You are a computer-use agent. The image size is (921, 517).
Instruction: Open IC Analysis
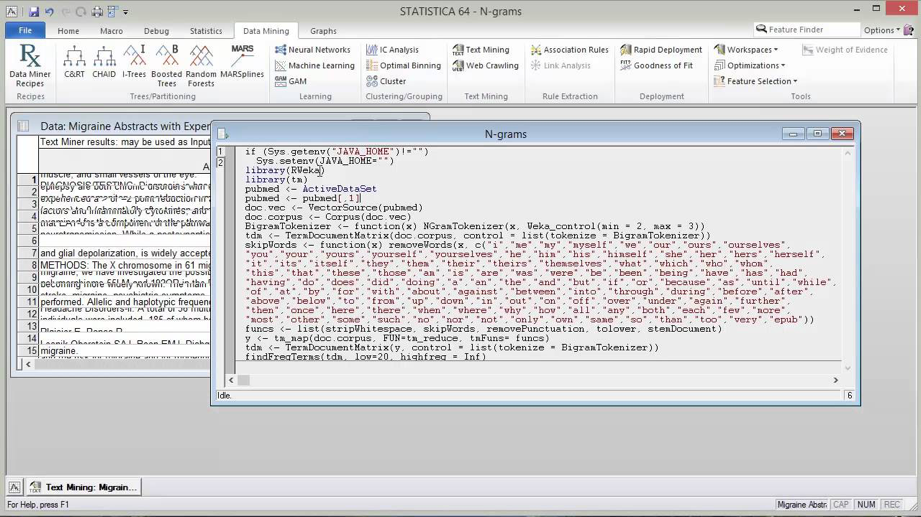[x=392, y=50]
